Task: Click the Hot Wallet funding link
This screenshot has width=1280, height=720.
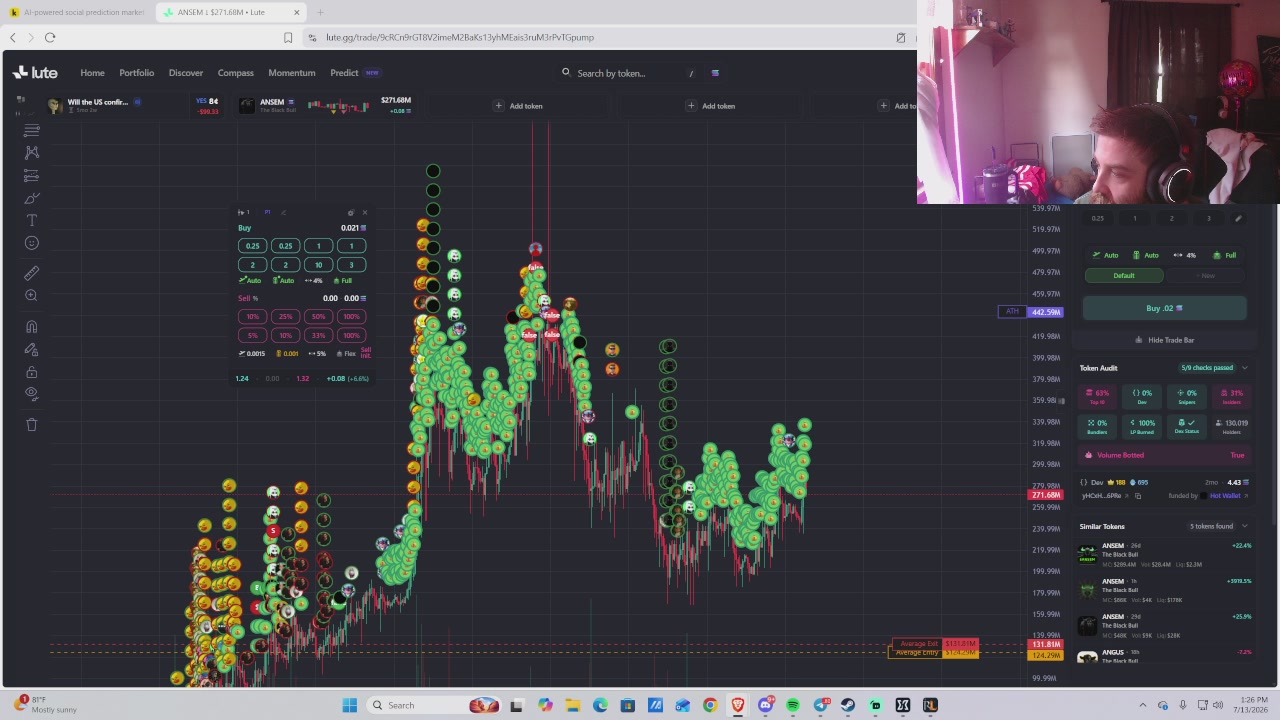Action: tap(1225, 496)
